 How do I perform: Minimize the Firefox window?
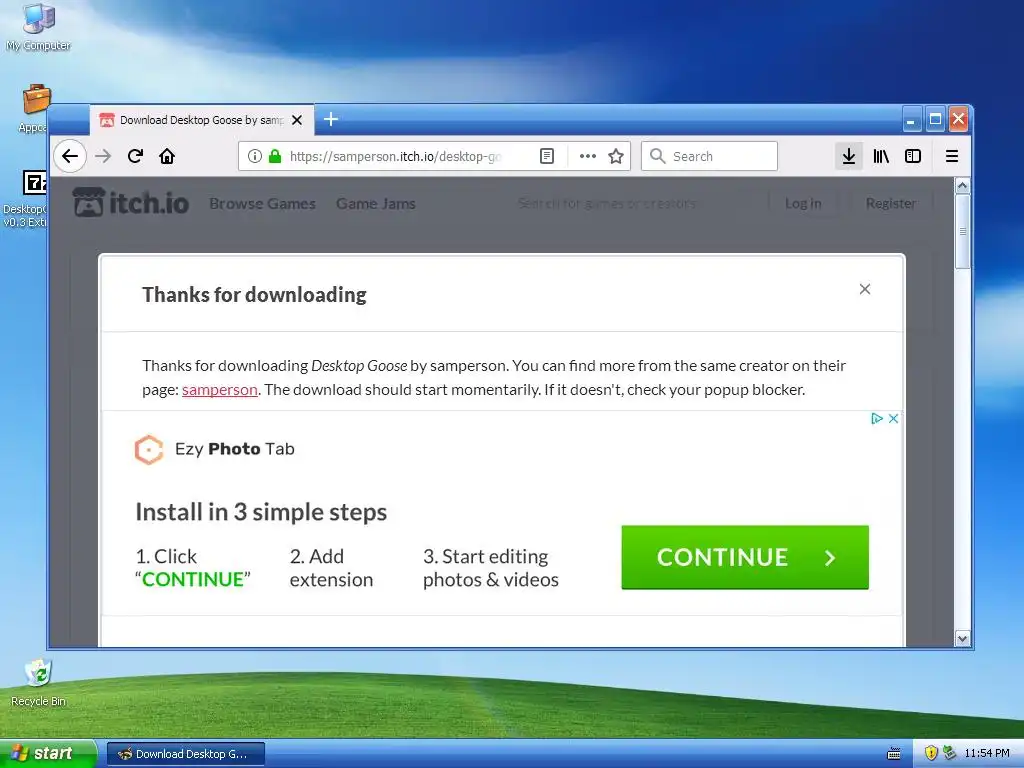pos(911,119)
